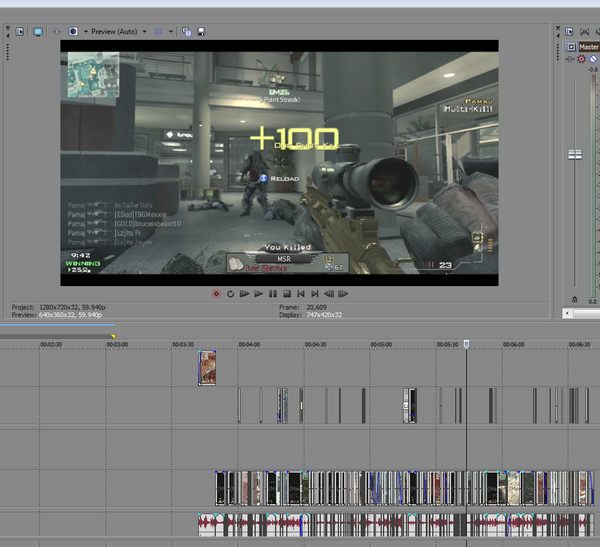
Task: Toggle Loop Playback button
Action: pyautogui.click(x=230, y=294)
